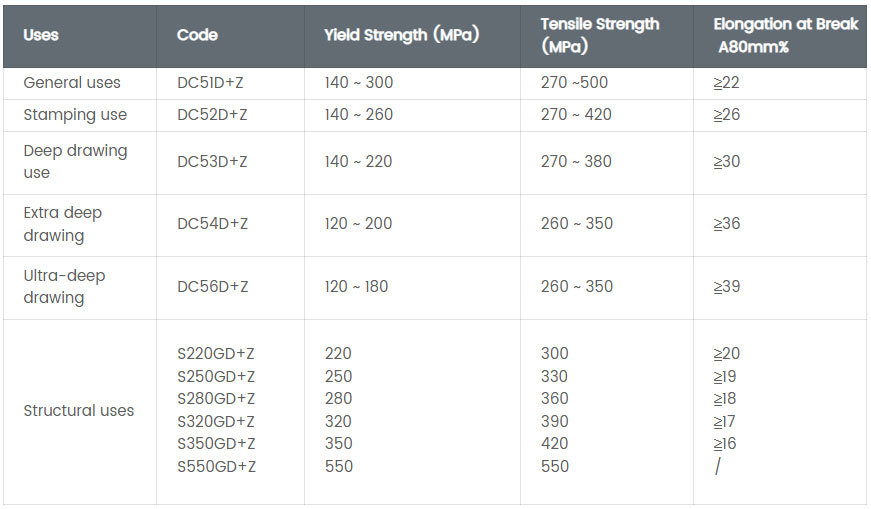Click the ≥39 elongation value
The width and height of the screenshot is (871, 509).
coord(727,287)
